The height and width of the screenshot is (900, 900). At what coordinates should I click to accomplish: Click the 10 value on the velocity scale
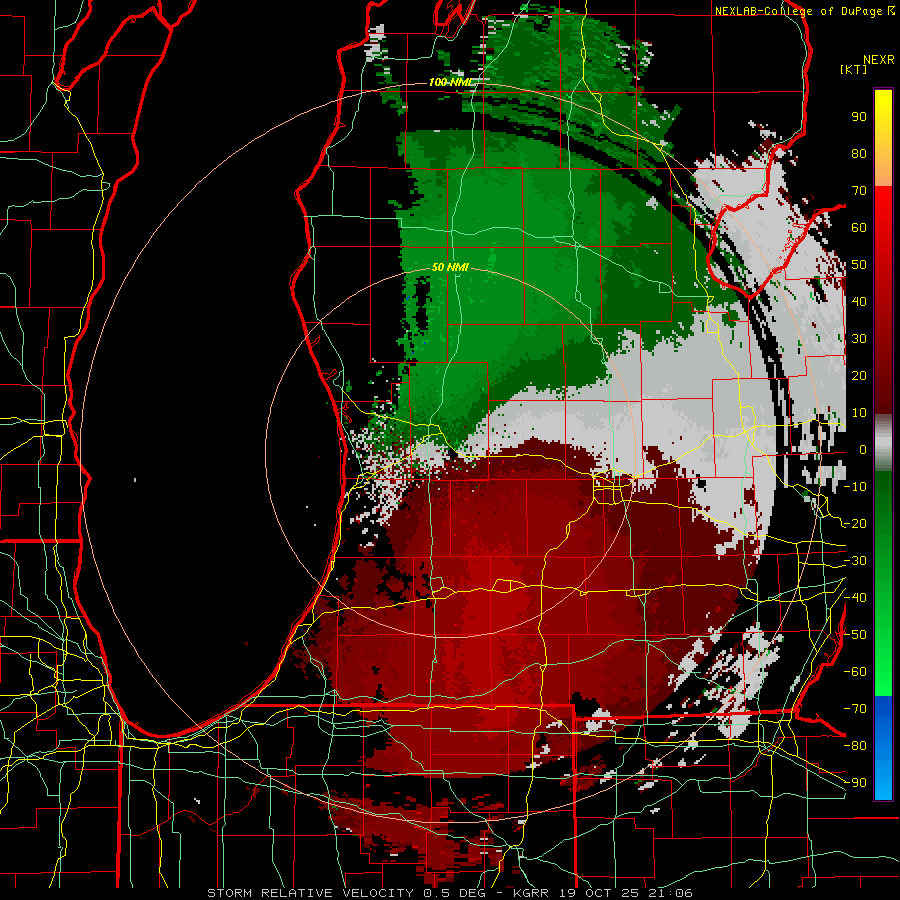[859, 413]
